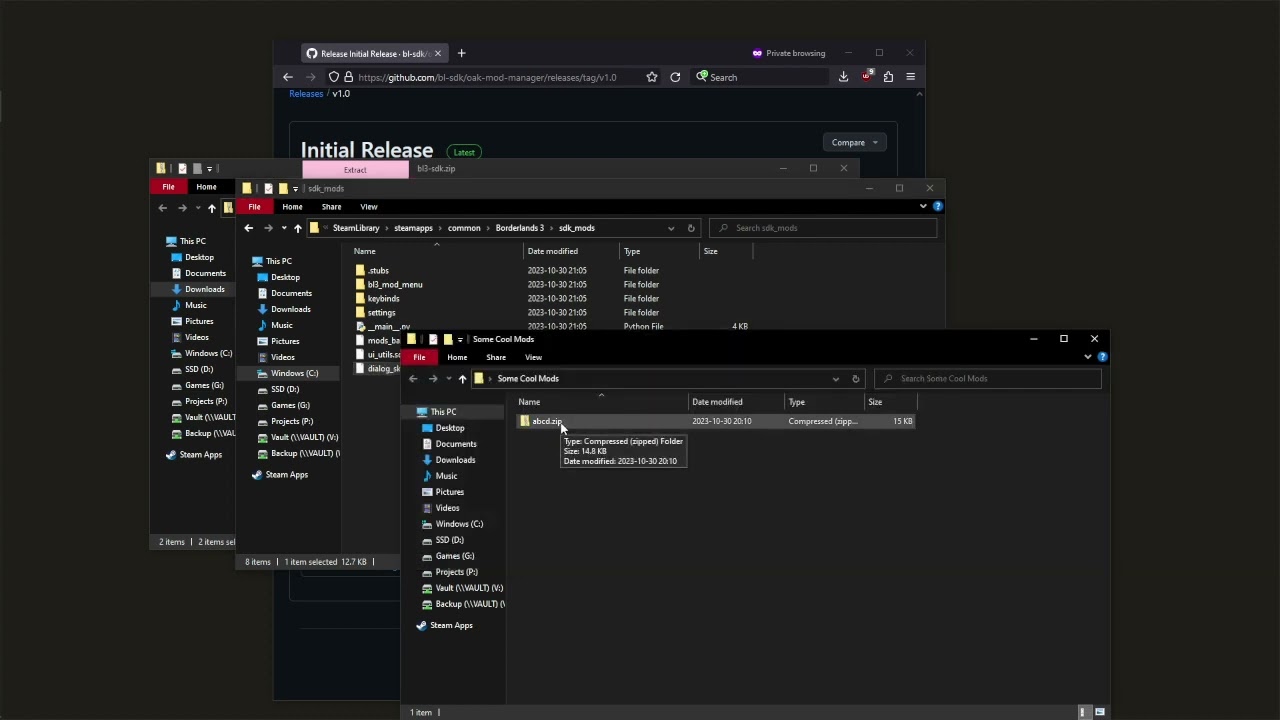Open Home ribbon tab in Some Cool Mods window
This screenshot has width=1280, height=720.
[457, 357]
